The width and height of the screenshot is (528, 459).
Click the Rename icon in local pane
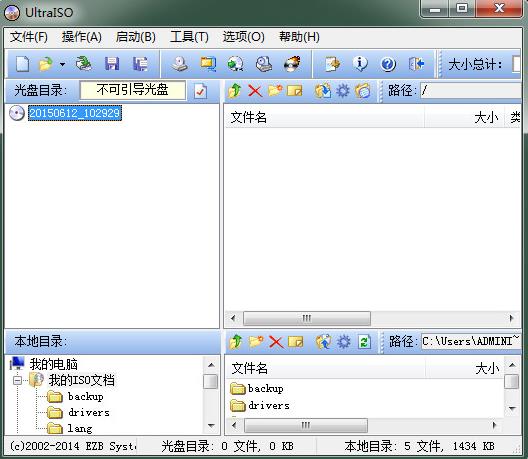coord(296,342)
